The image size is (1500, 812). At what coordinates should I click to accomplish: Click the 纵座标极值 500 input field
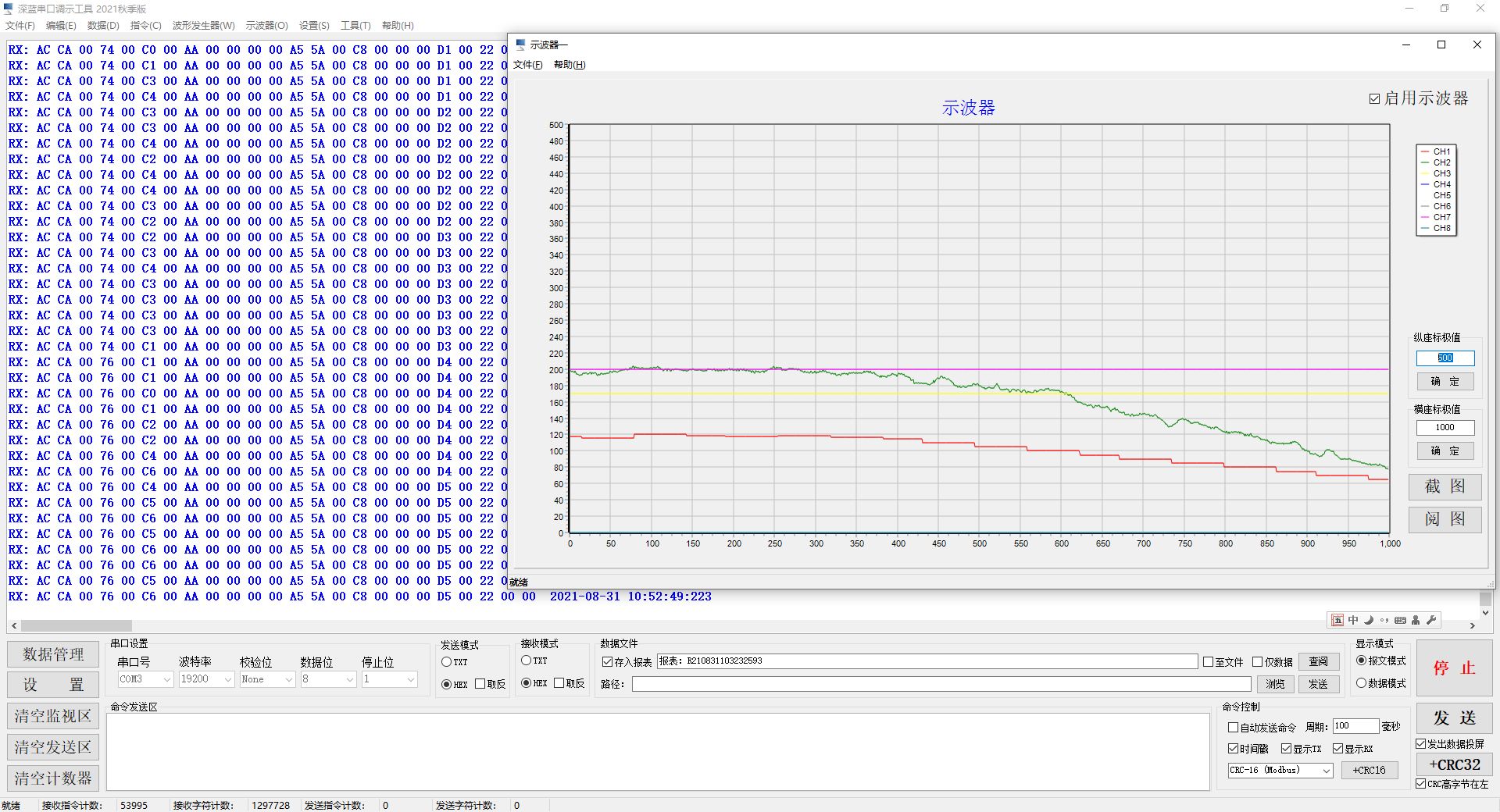click(1445, 358)
